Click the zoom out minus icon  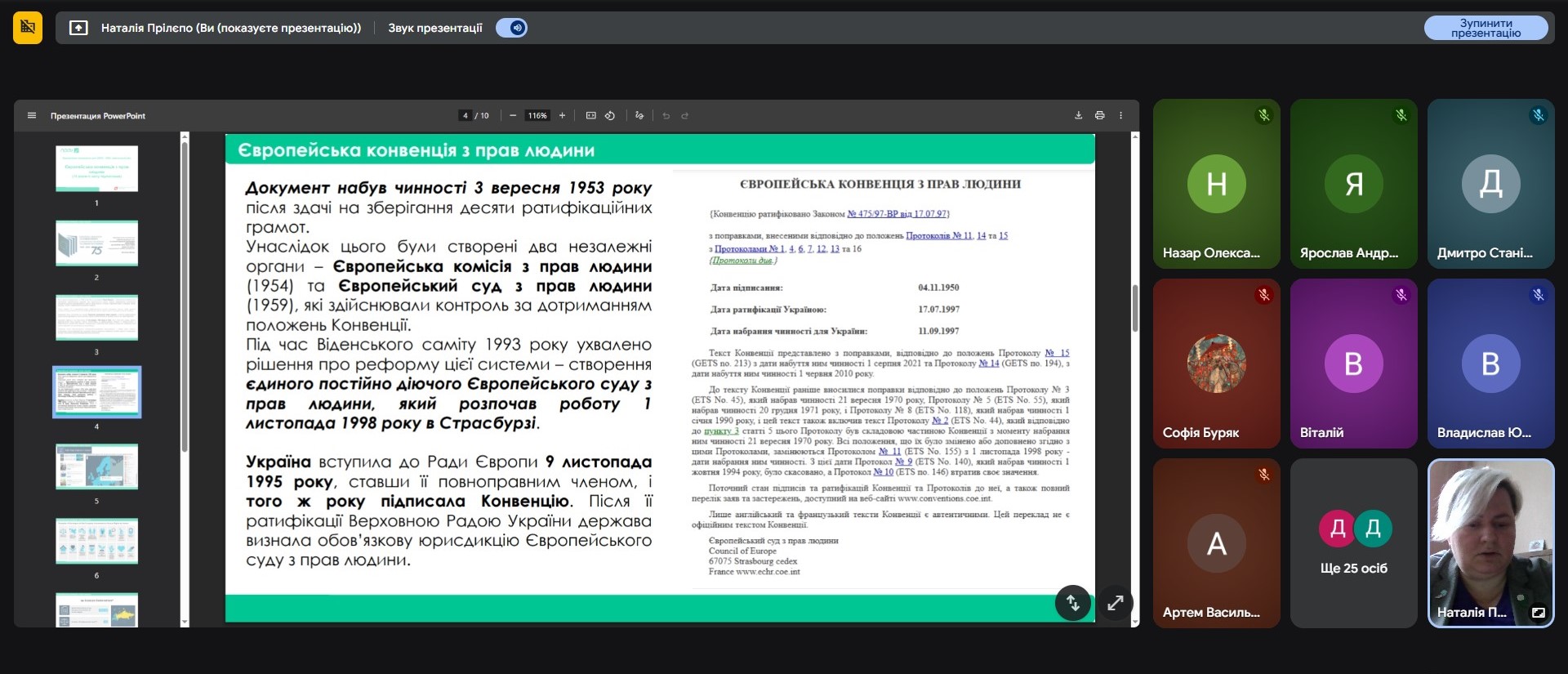click(513, 116)
